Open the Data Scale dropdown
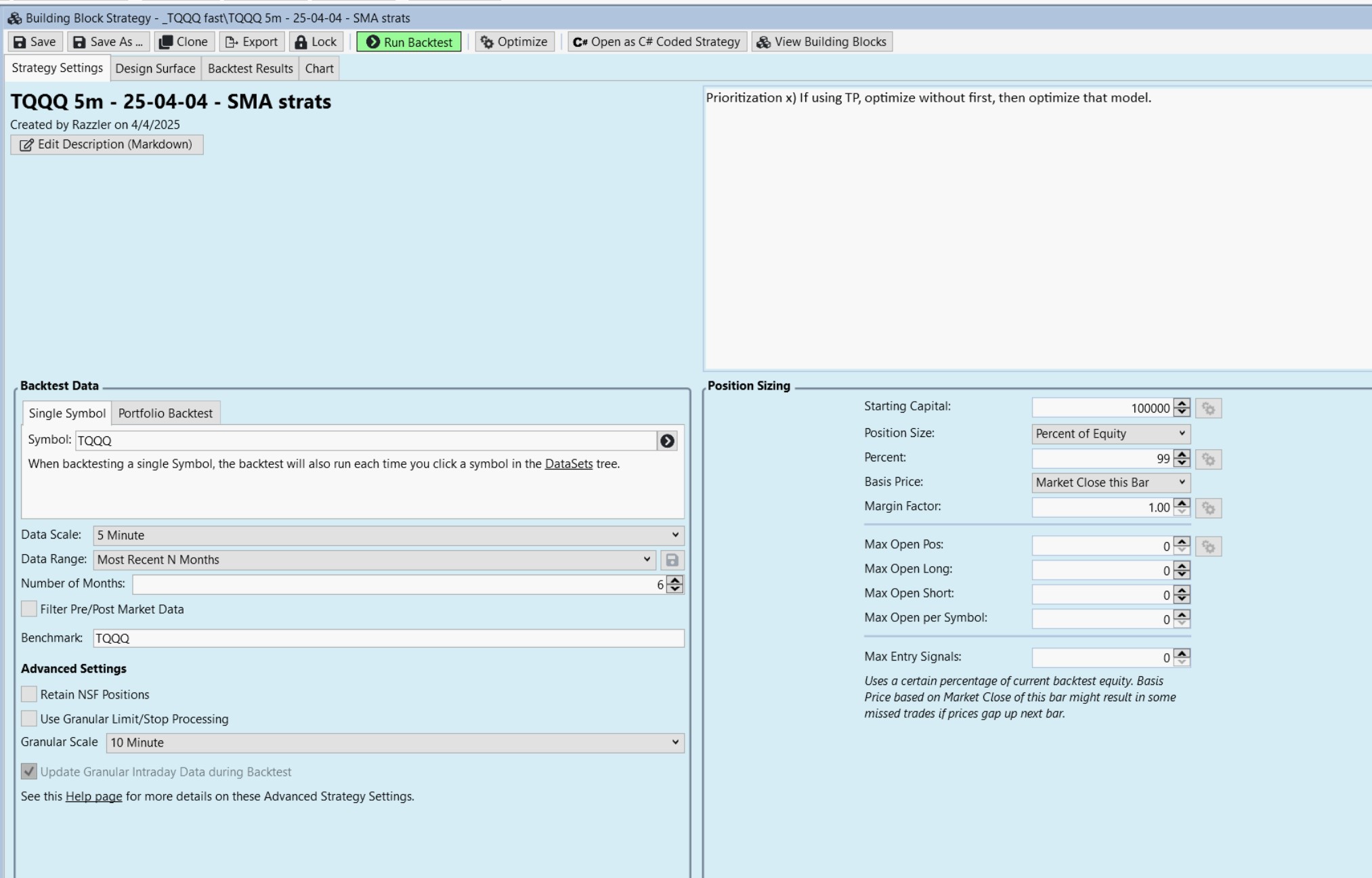 click(388, 535)
